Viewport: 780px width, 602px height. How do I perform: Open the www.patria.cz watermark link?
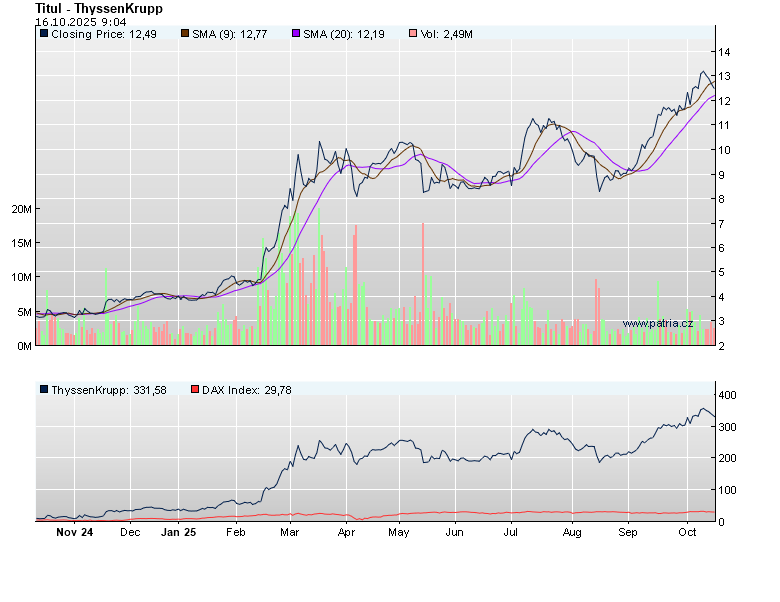pos(657,323)
